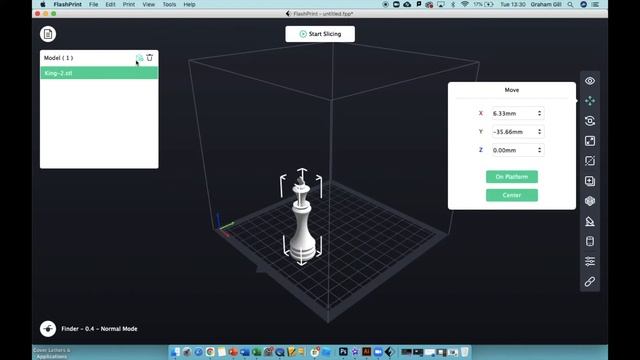Click the Finder - 0.4 - Normal Mode label
Viewport: 640px width, 360px height.
click(99, 329)
